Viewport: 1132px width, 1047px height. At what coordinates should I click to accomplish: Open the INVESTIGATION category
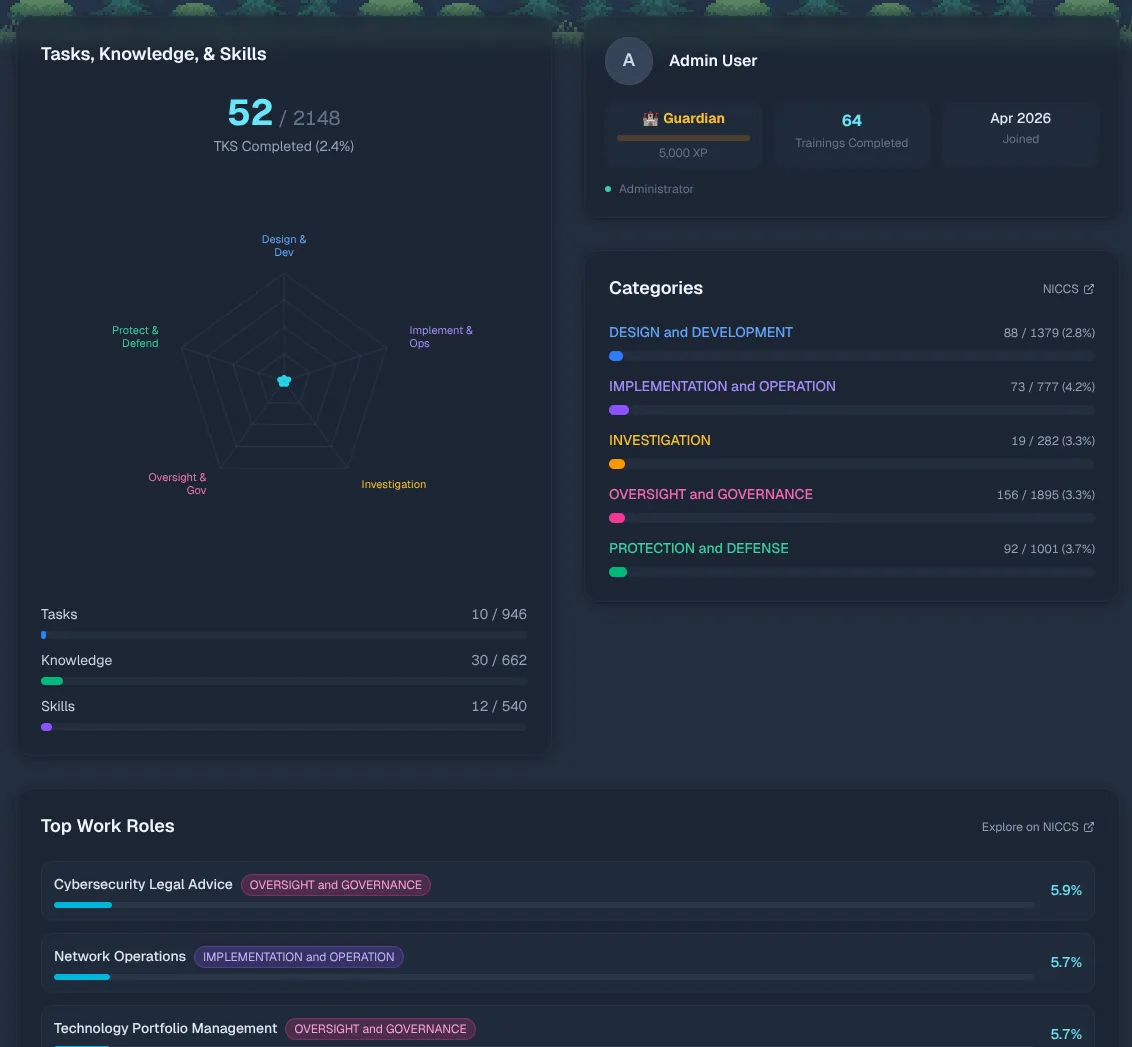(x=659, y=440)
